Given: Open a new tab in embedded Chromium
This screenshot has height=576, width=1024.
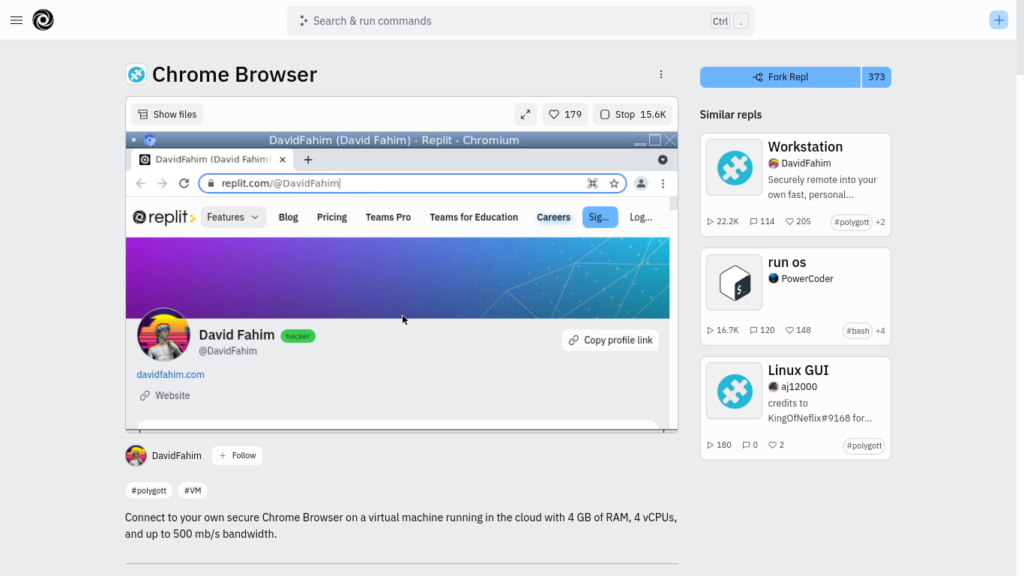Looking at the screenshot, I should tap(308, 159).
